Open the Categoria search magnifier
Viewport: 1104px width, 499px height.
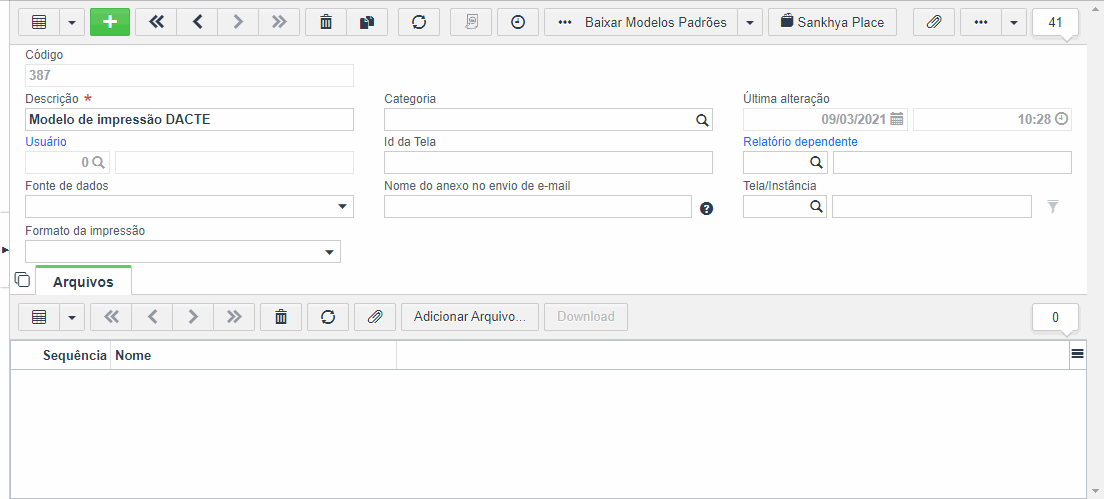click(x=702, y=120)
